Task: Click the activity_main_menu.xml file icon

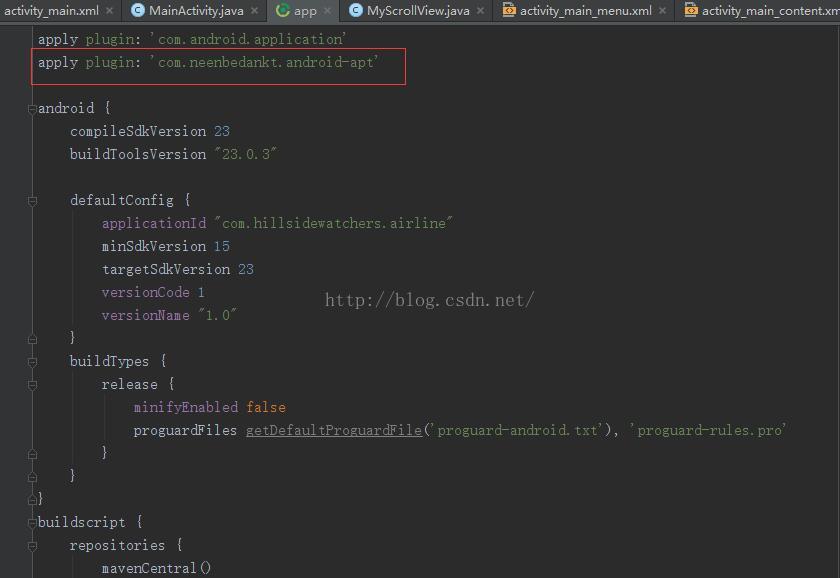Action: pyautogui.click(x=509, y=10)
